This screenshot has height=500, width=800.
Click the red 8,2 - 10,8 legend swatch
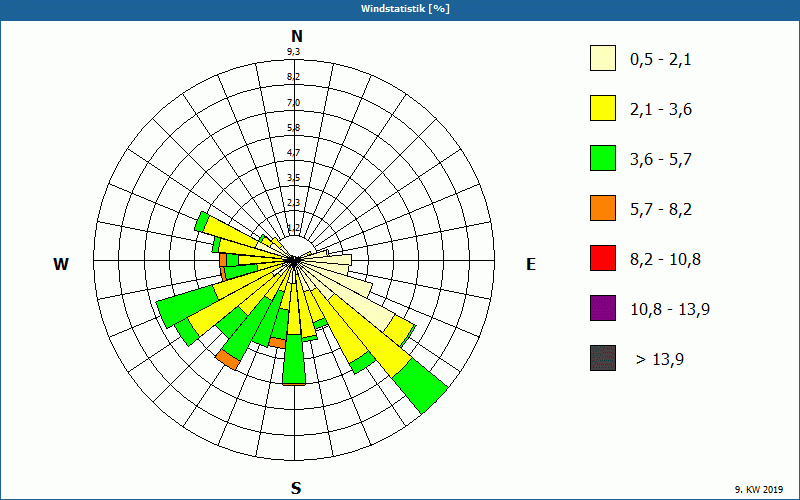point(603,258)
